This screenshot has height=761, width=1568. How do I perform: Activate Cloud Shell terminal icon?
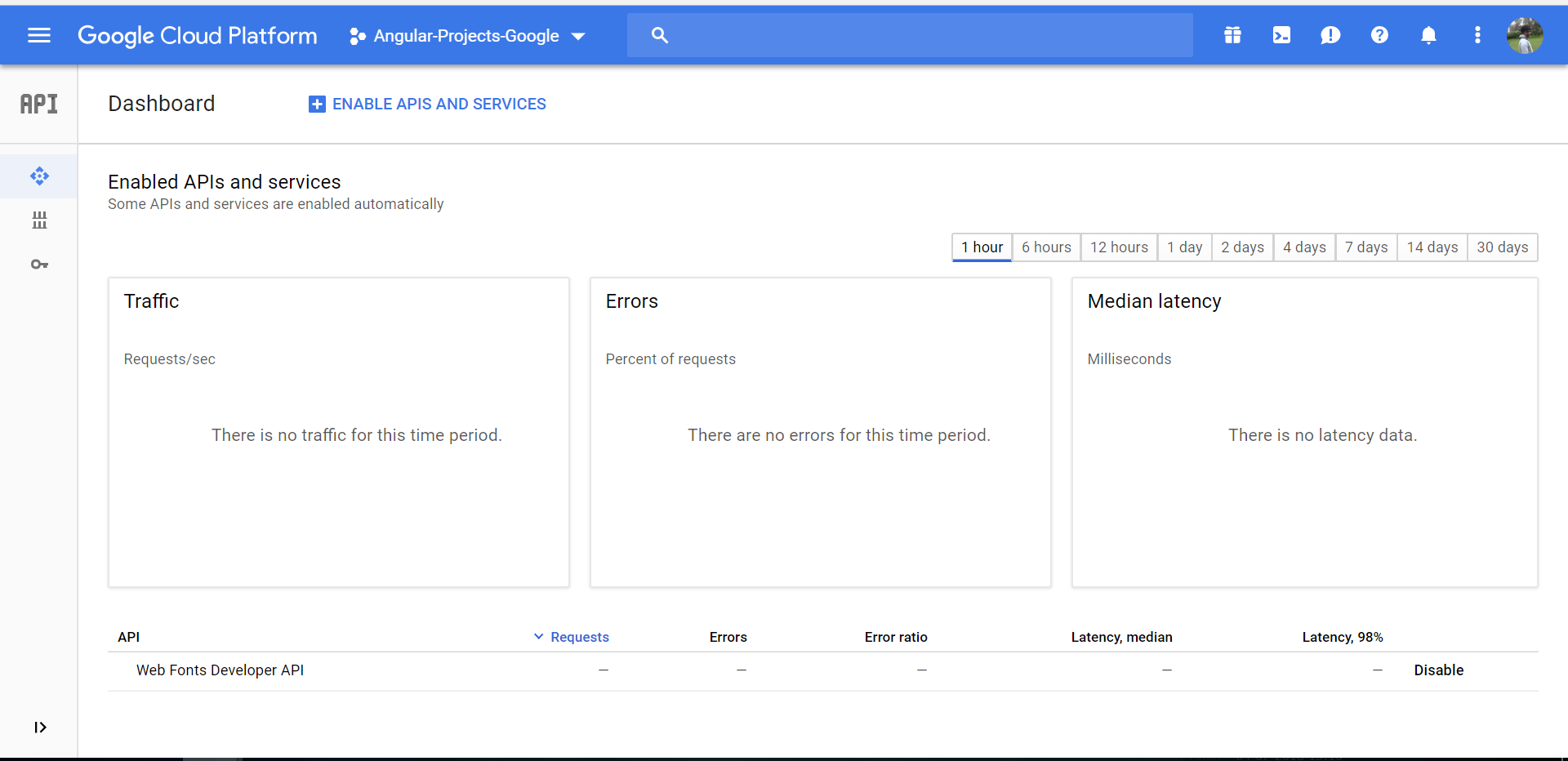tap(1281, 35)
